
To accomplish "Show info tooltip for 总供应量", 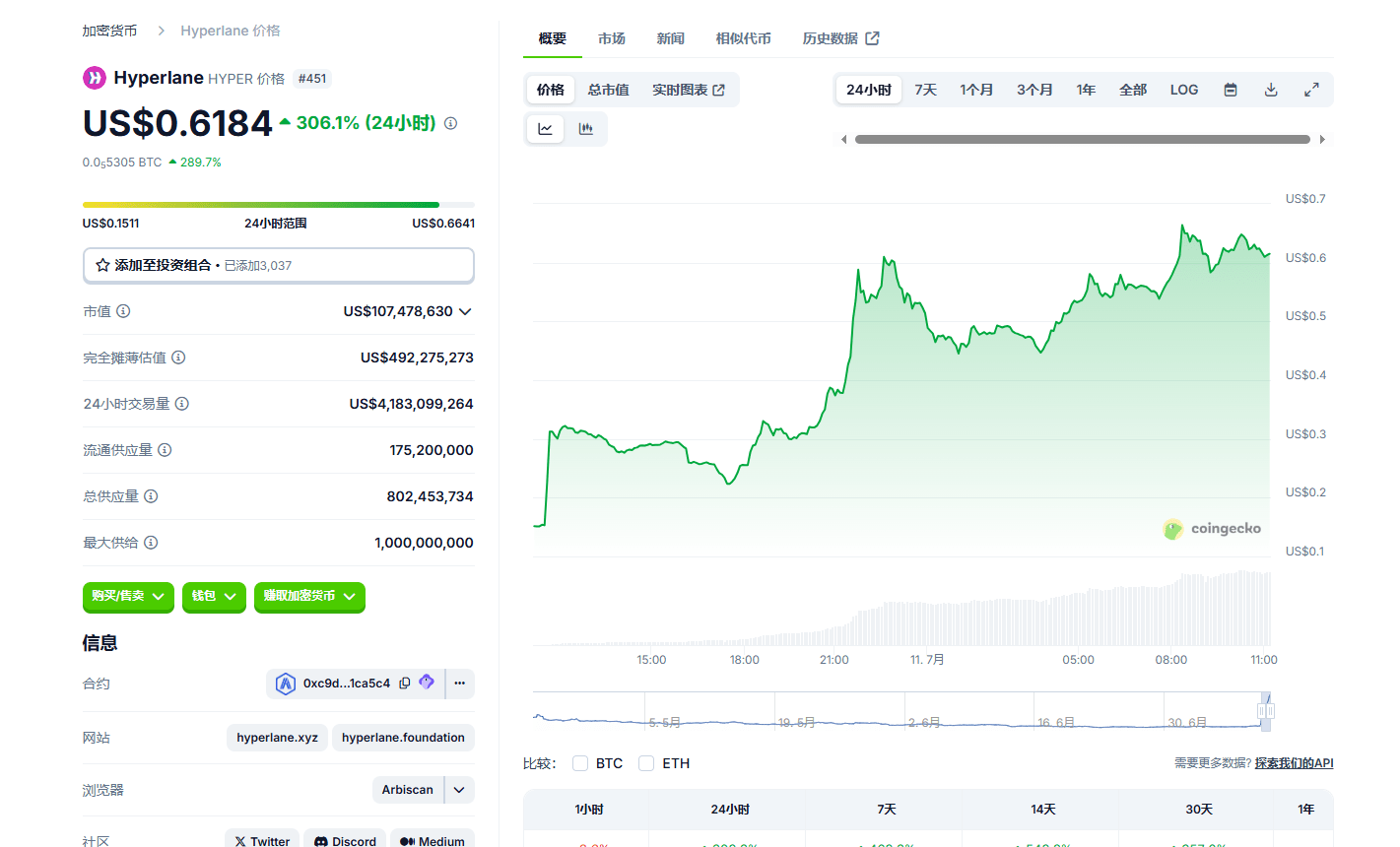I will [151, 496].
